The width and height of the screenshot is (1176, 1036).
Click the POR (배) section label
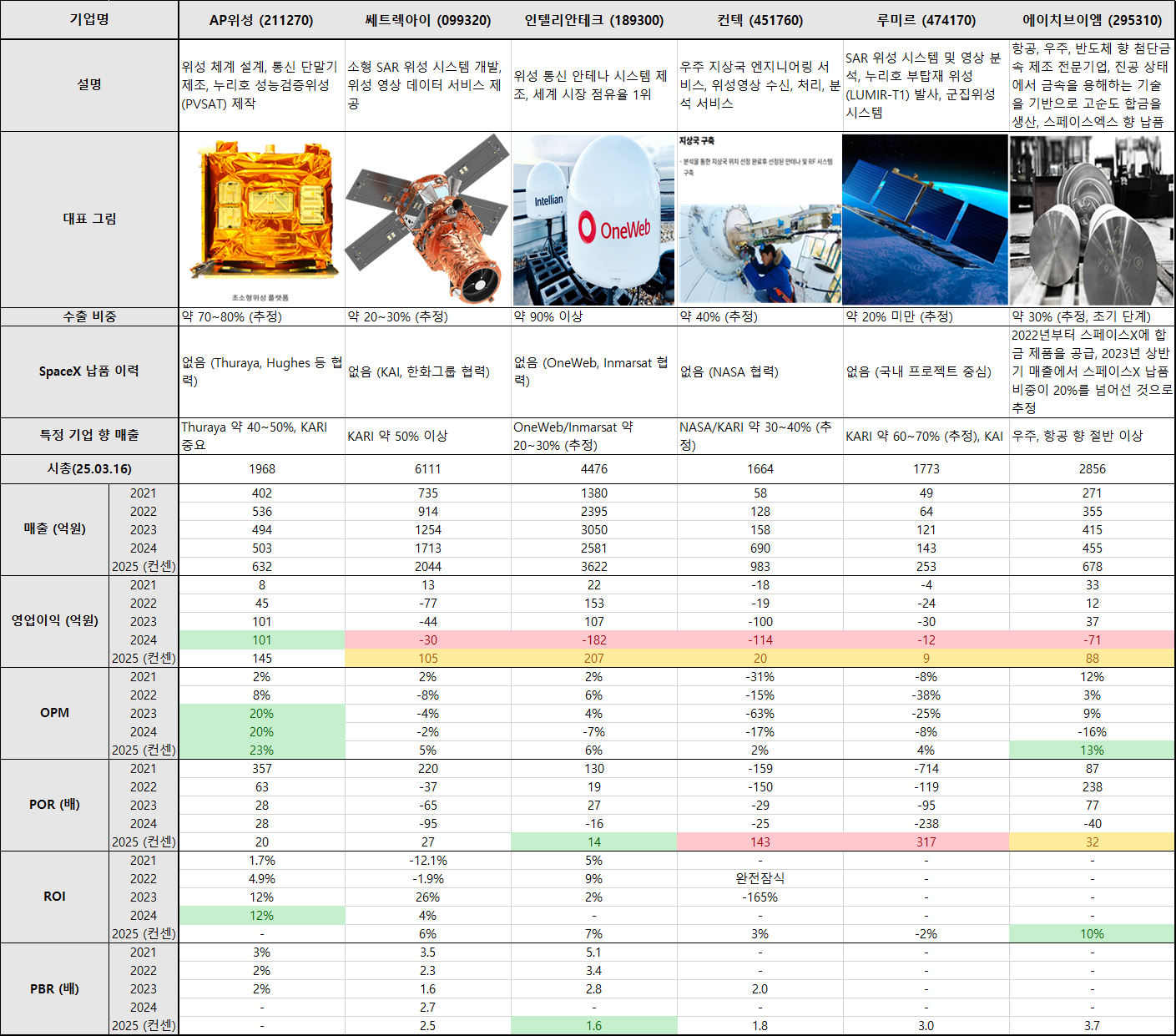click(55, 805)
